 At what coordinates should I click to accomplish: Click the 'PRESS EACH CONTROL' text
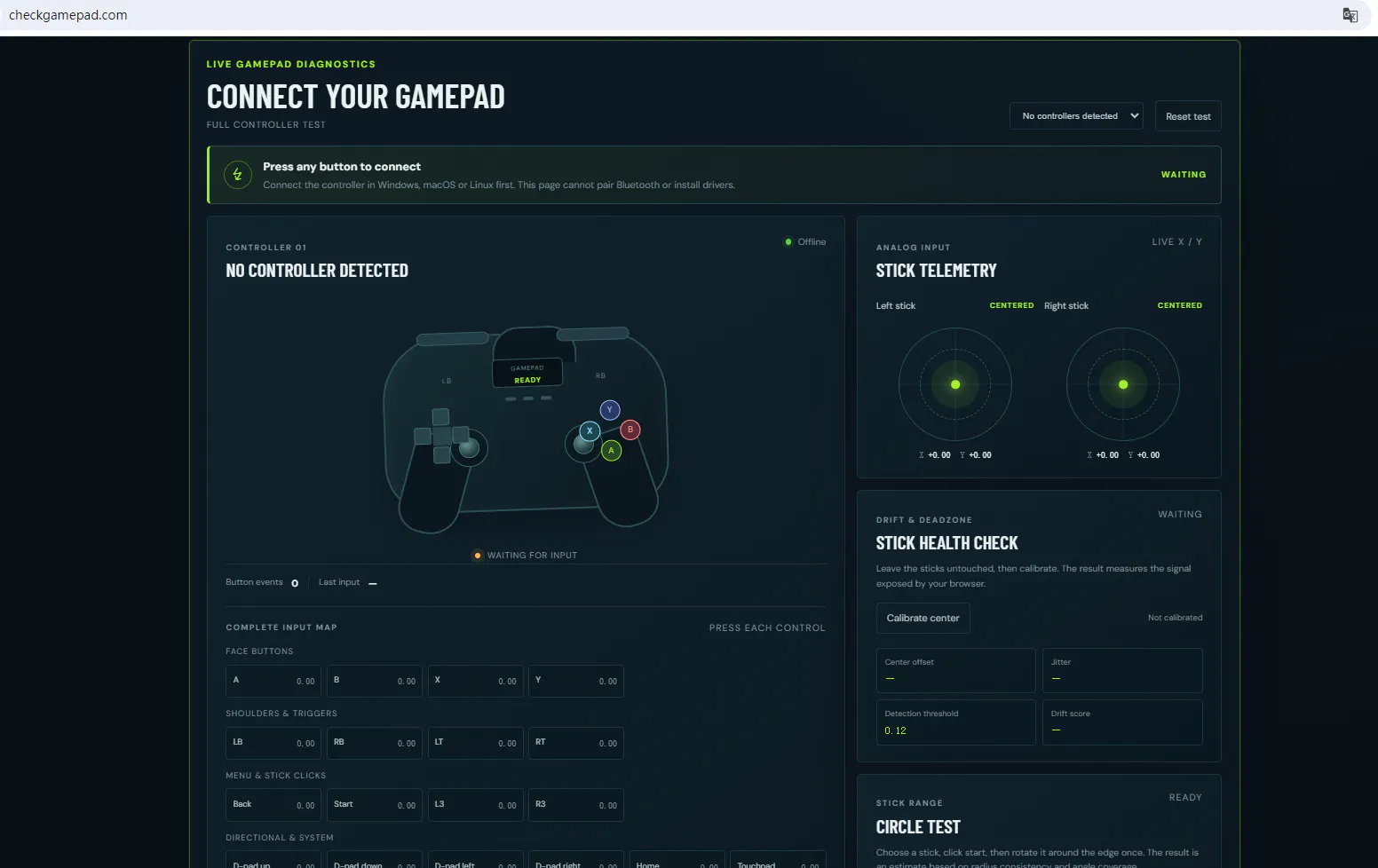(x=767, y=627)
